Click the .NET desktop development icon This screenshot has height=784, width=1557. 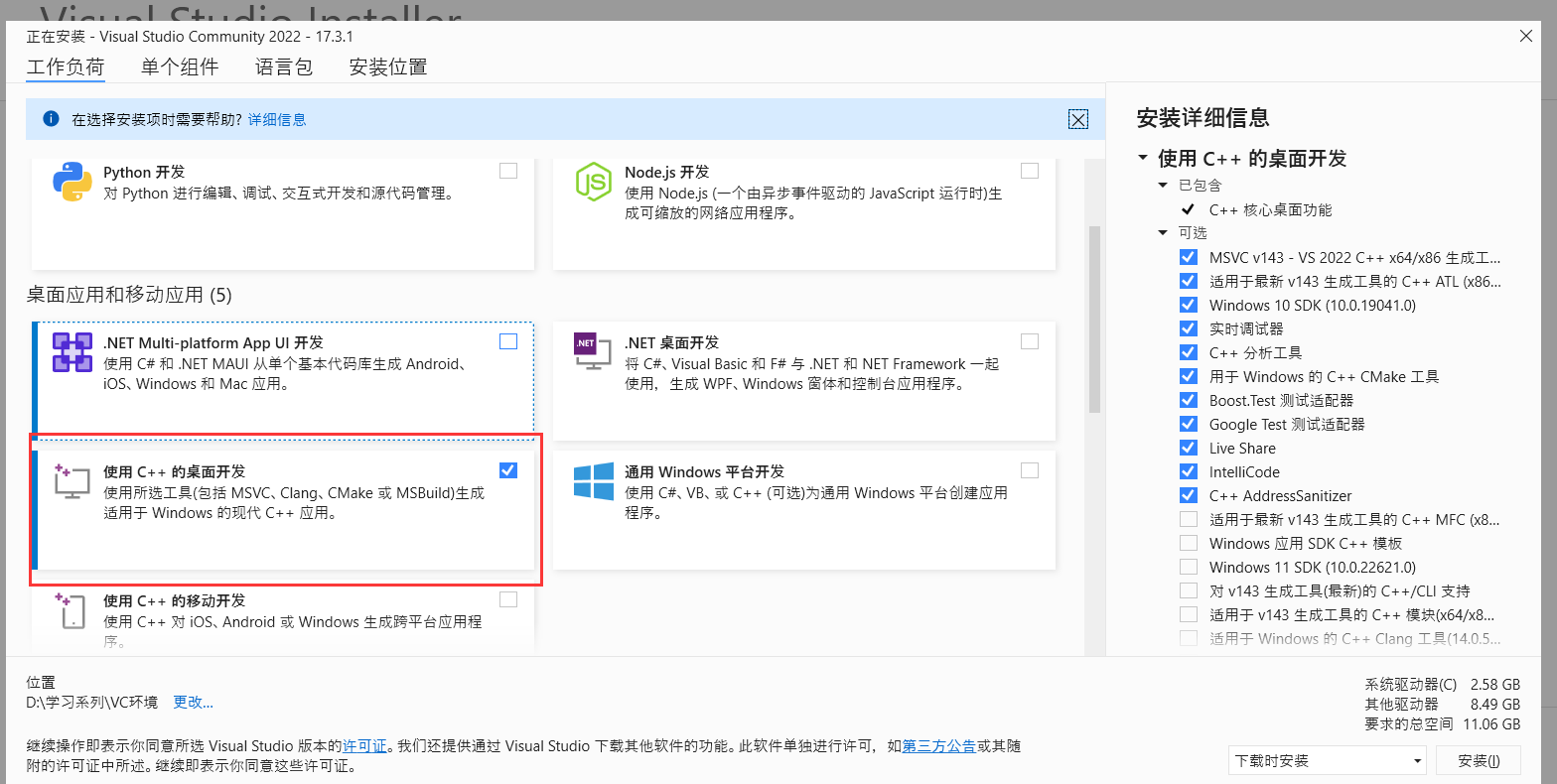(593, 353)
